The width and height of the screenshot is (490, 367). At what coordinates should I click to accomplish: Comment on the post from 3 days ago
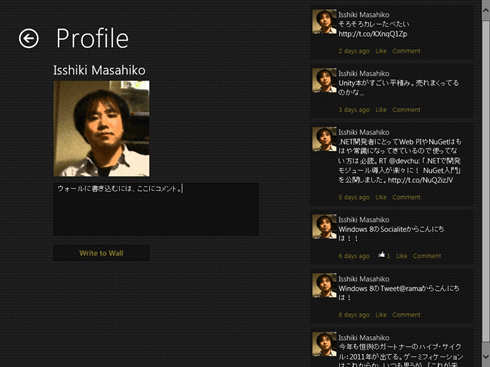406,110
